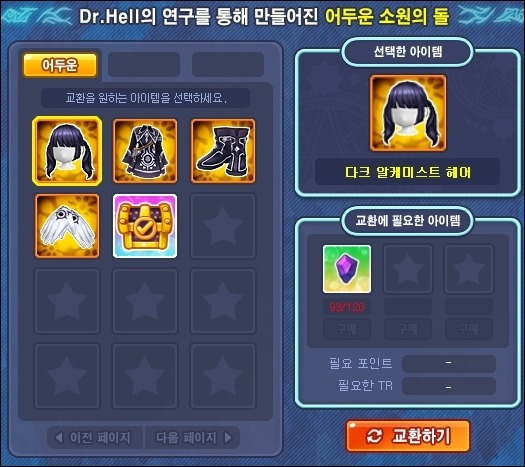Image resolution: width=525 pixels, height=467 pixels.
Task: Click the empty third tab
Action: tap(228, 64)
